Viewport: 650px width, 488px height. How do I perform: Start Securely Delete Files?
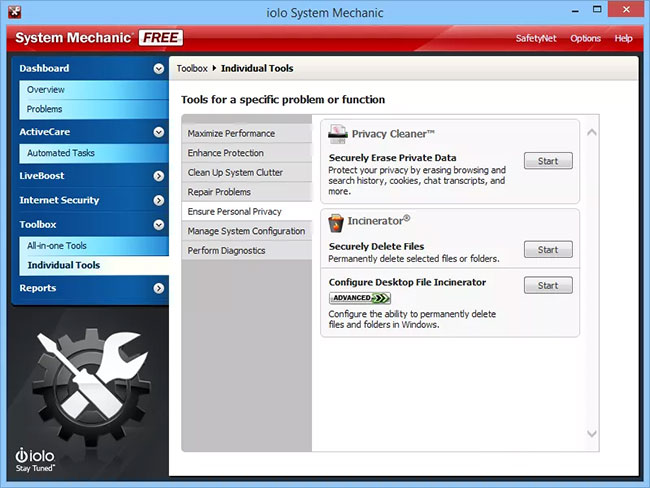click(x=548, y=250)
